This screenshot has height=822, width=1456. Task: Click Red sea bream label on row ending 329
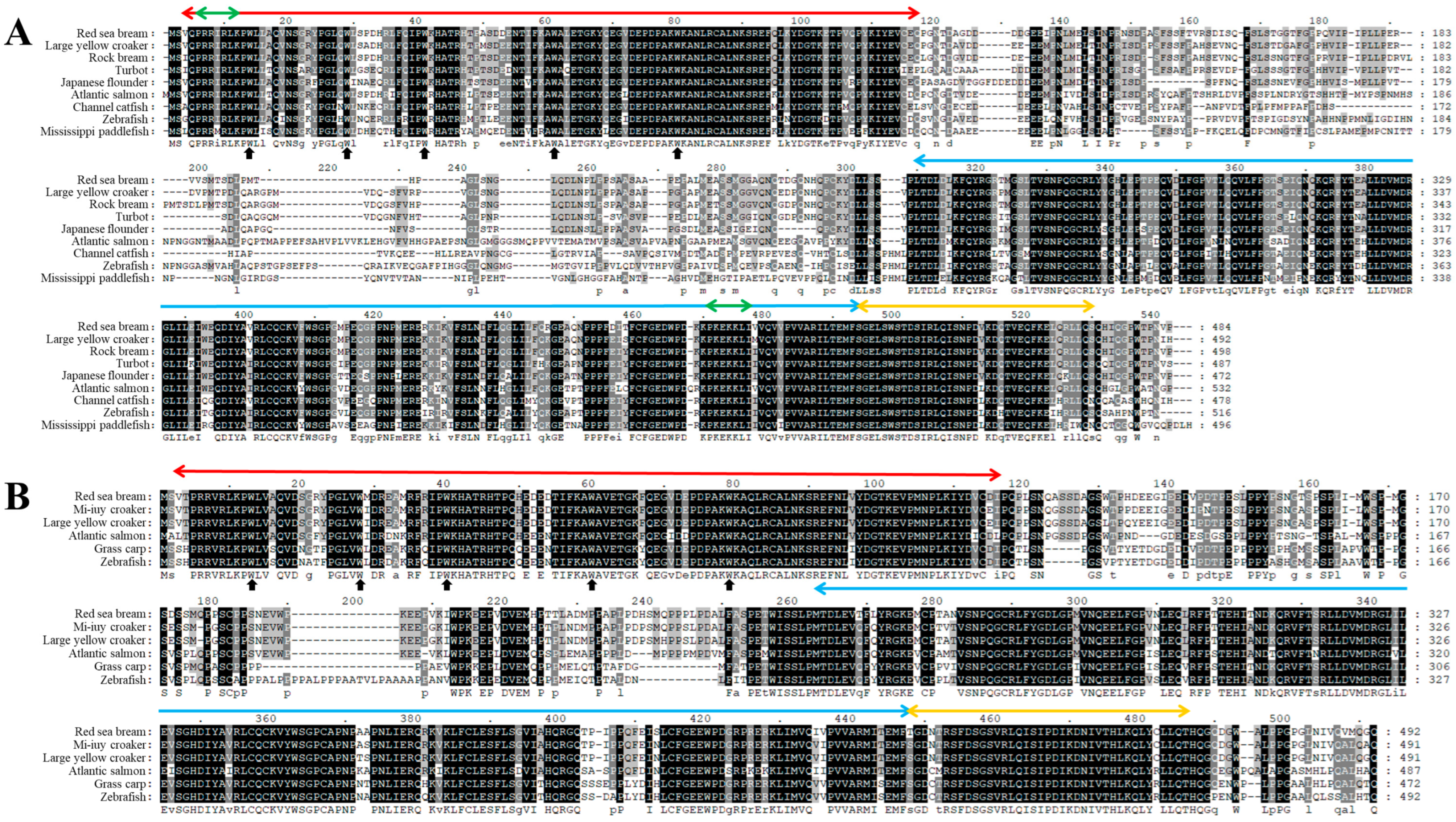tap(112, 180)
